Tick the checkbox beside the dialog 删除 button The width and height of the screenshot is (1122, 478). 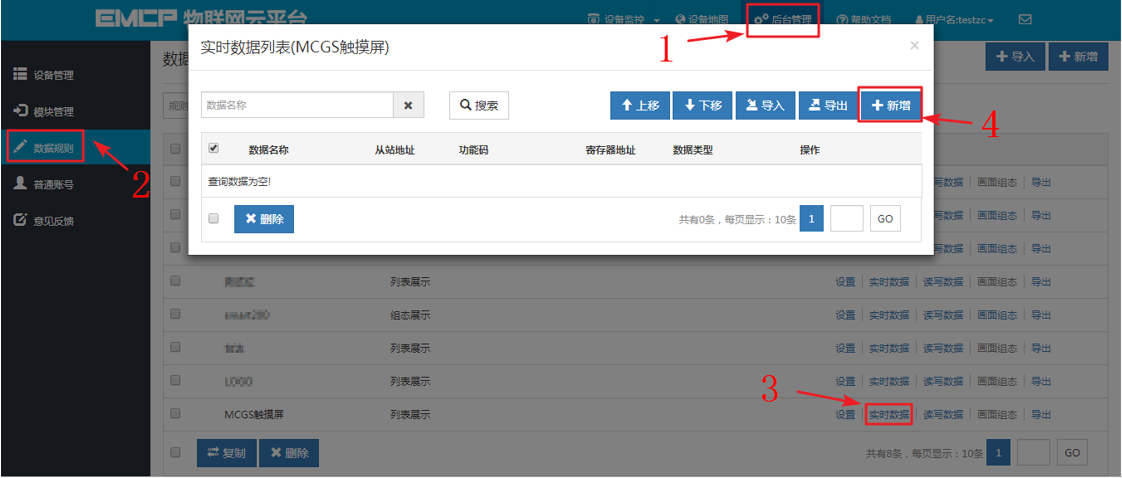213,218
